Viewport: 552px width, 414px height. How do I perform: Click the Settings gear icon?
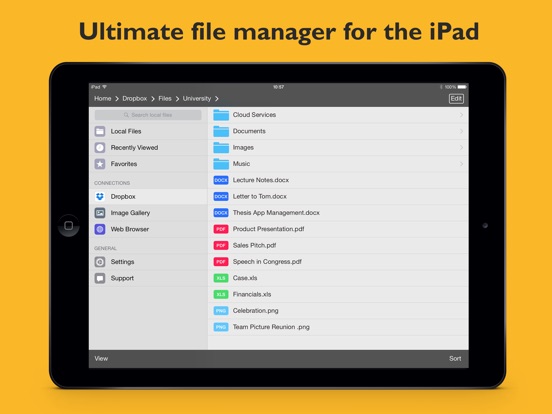100,262
